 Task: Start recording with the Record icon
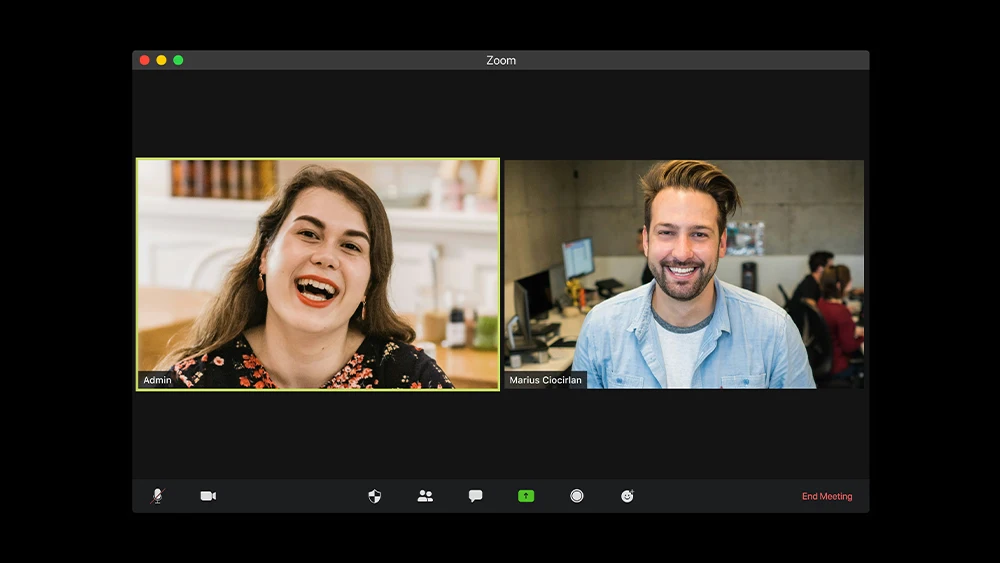coord(577,496)
